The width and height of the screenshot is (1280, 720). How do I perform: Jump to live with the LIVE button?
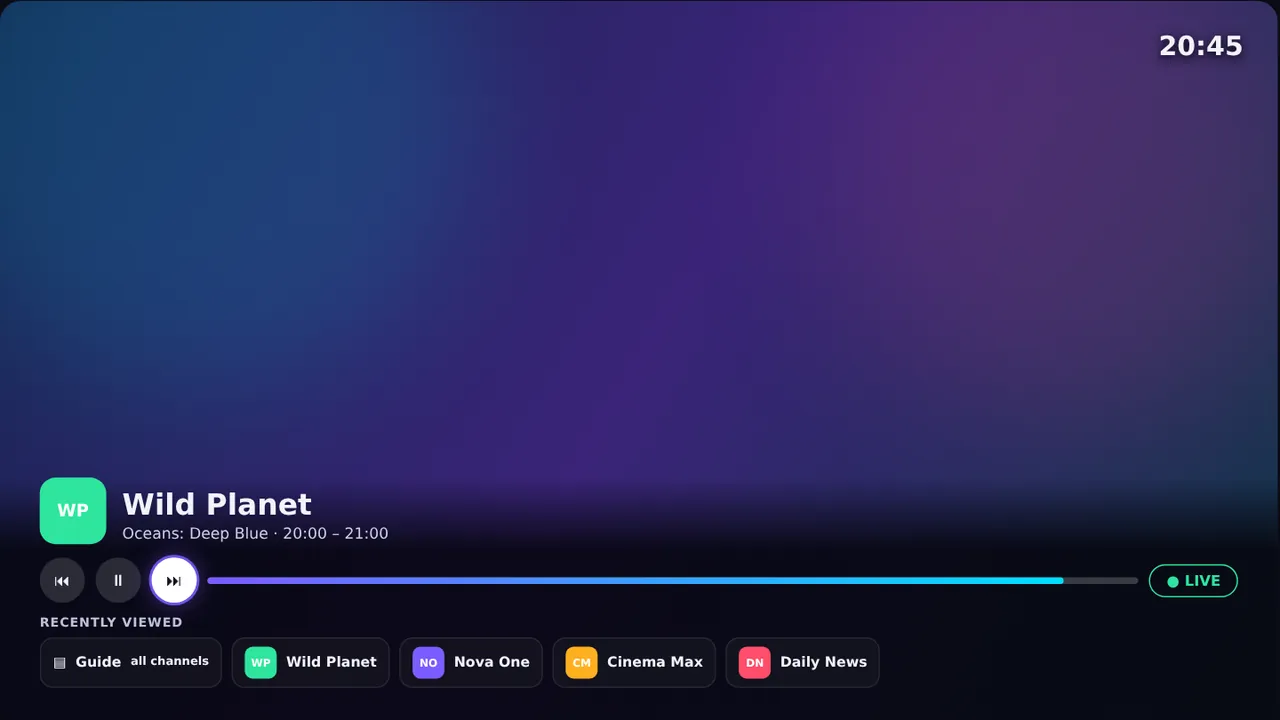tap(1193, 581)
